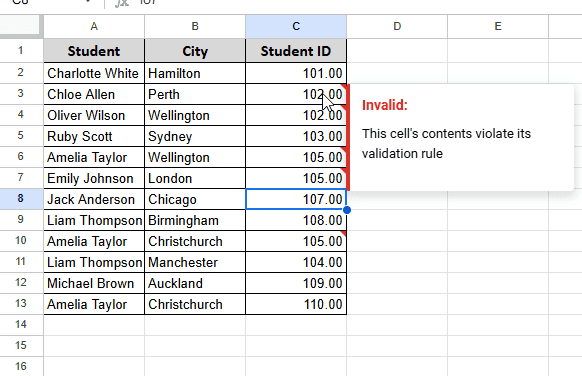Screen dimensions: 582x376
Task: Select column B header
Action: [195, 26]
